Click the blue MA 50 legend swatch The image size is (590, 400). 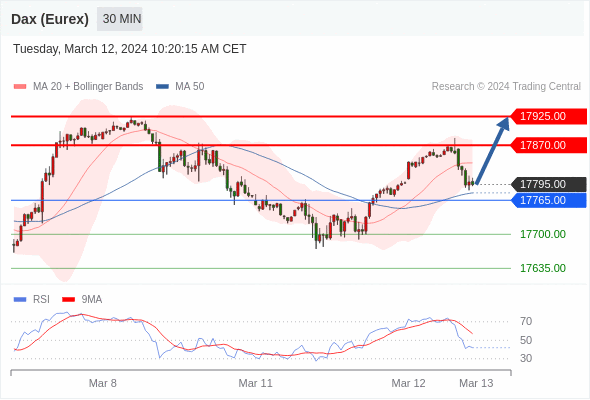[162, 87]
